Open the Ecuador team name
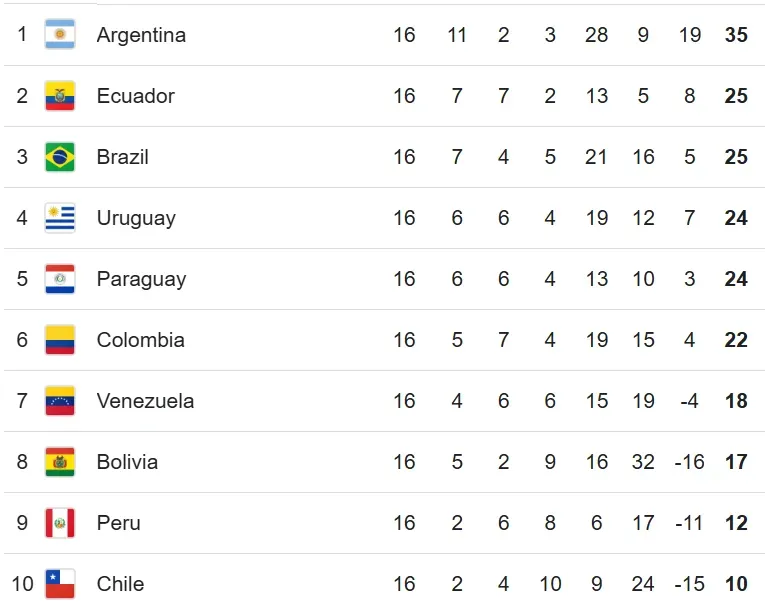Screen dimensions: 765x612 coord(135,96)
